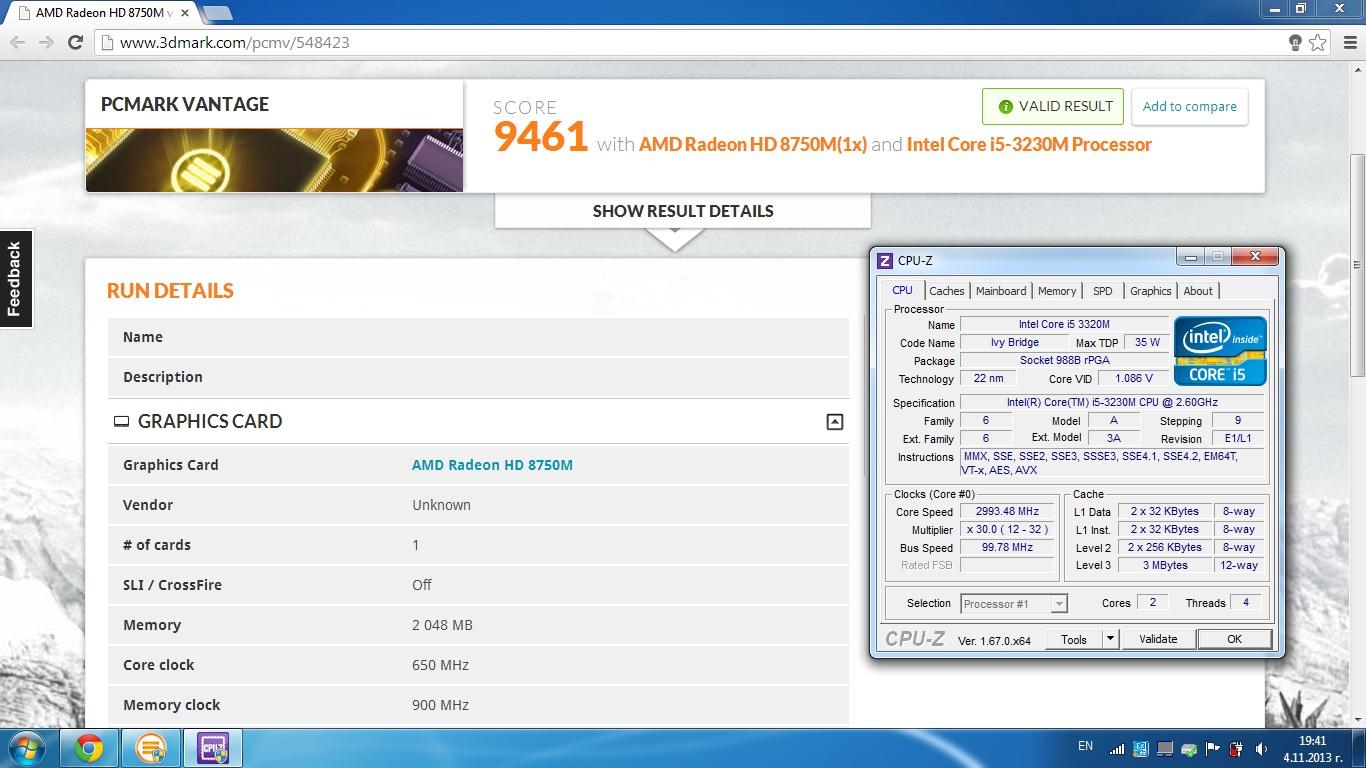Click the Intel Core i5 badge in CPU-Z
This screenshot has width=1366, height=768.
[1220, 350]
